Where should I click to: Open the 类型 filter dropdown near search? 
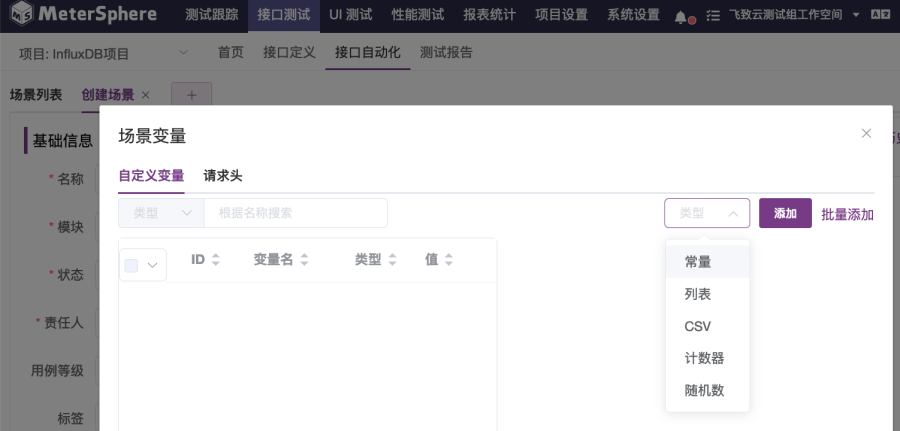click(x=161, y=213)
